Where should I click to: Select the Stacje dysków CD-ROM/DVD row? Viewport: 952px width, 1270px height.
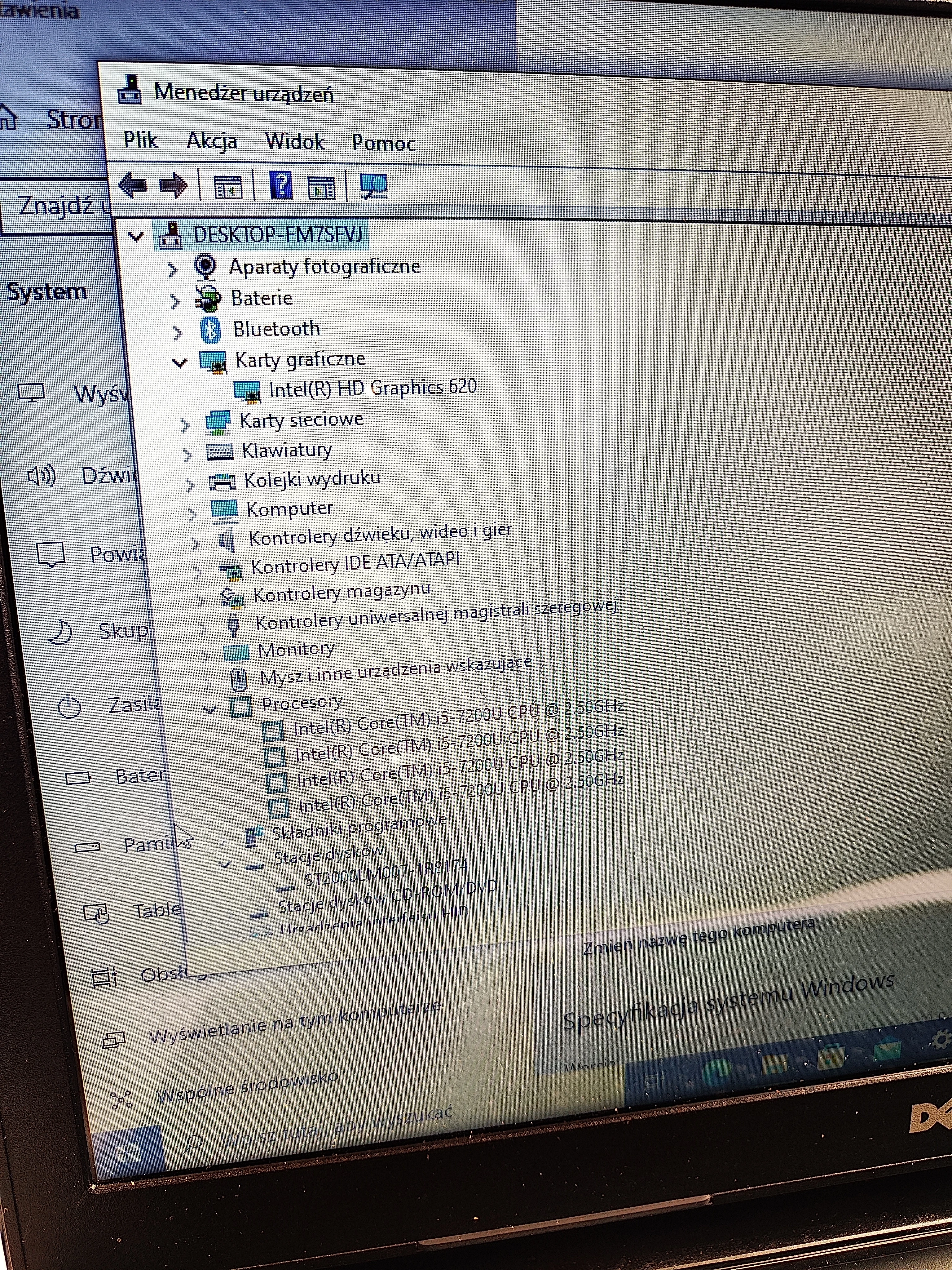373,898
